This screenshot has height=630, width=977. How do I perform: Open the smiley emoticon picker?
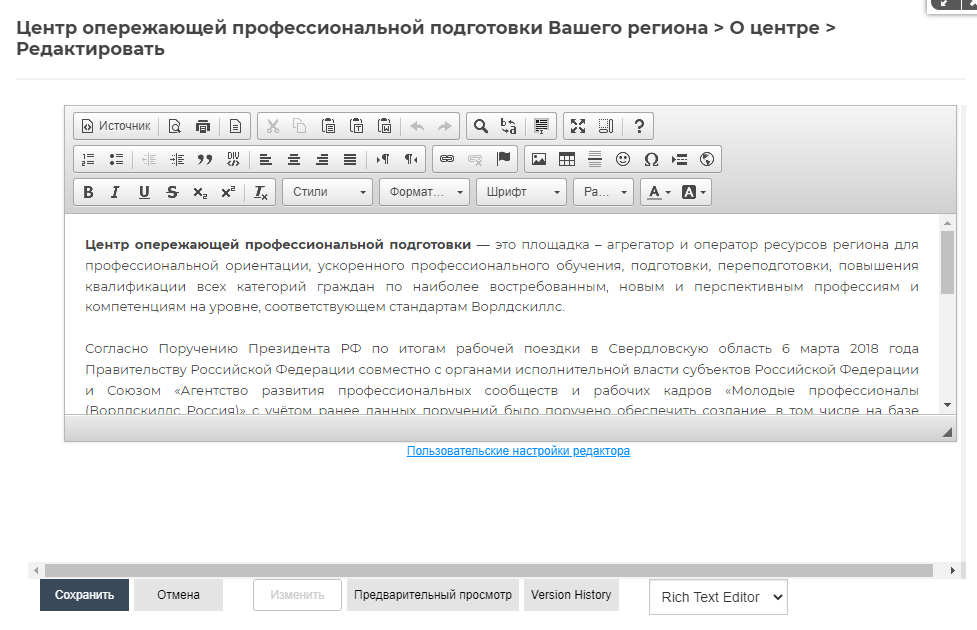(623, 159)
